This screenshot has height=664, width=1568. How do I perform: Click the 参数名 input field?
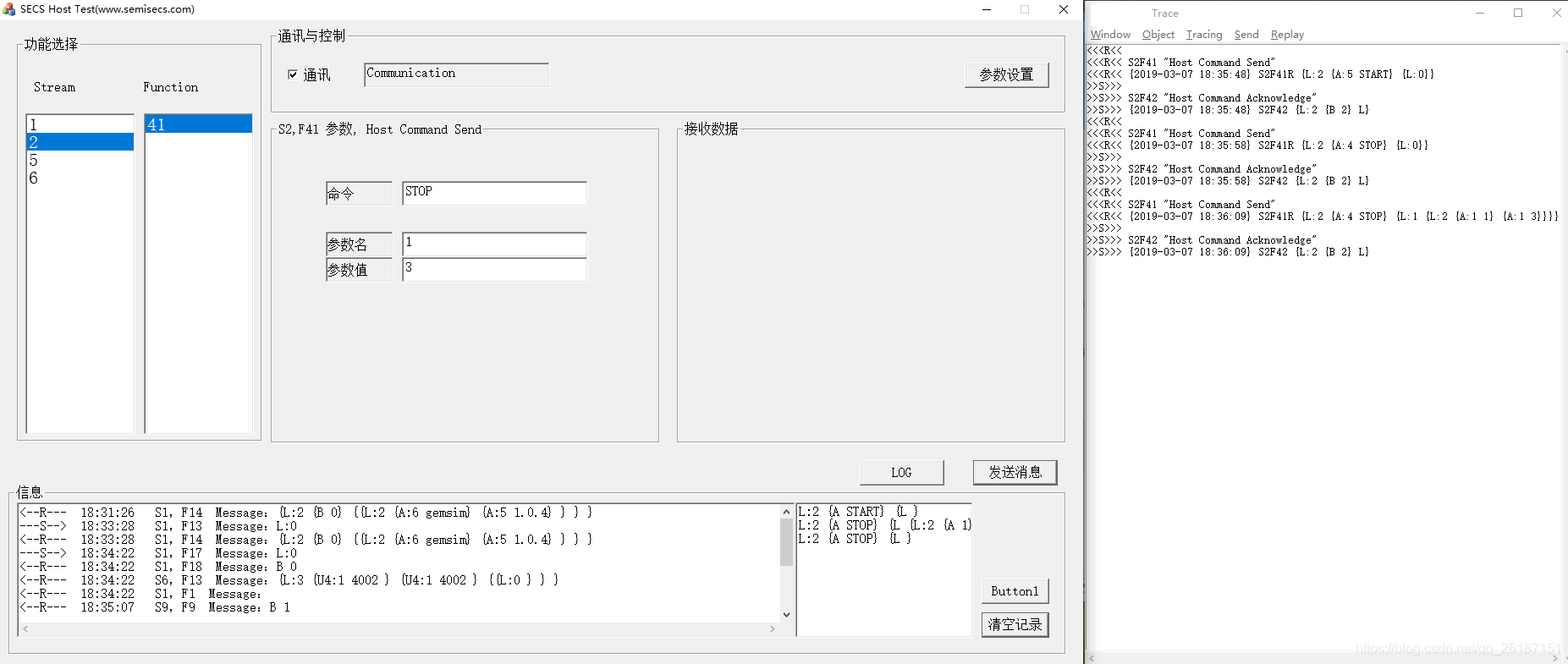494,244
